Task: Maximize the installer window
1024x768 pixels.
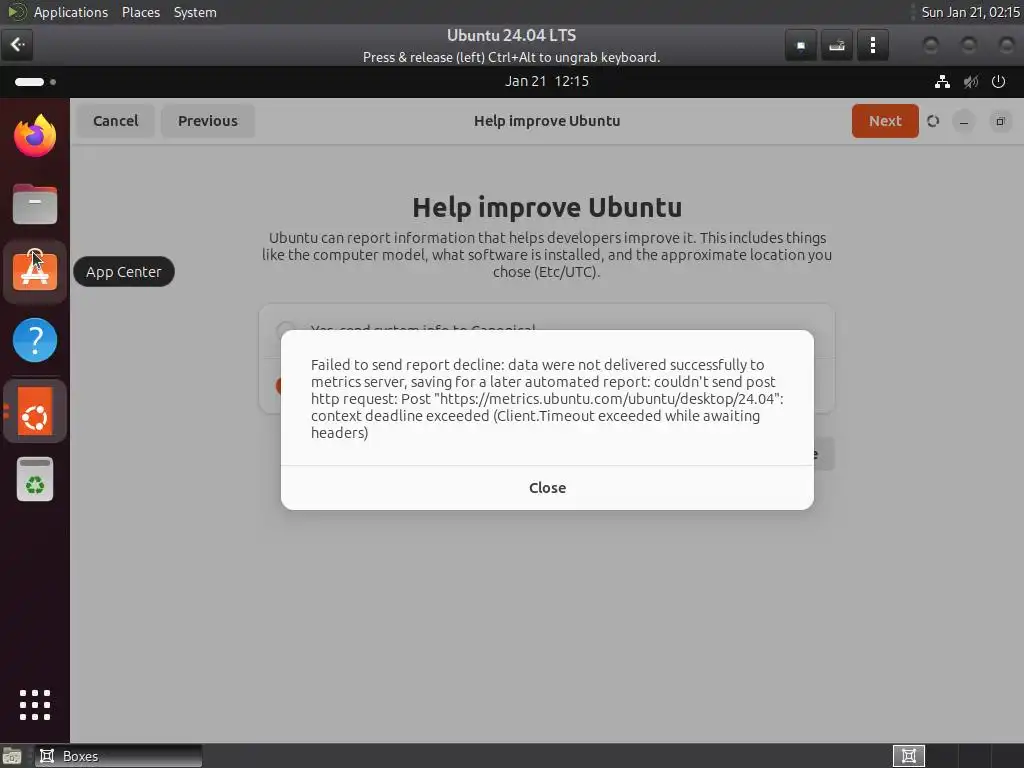Action: [x=1000, y=121]
